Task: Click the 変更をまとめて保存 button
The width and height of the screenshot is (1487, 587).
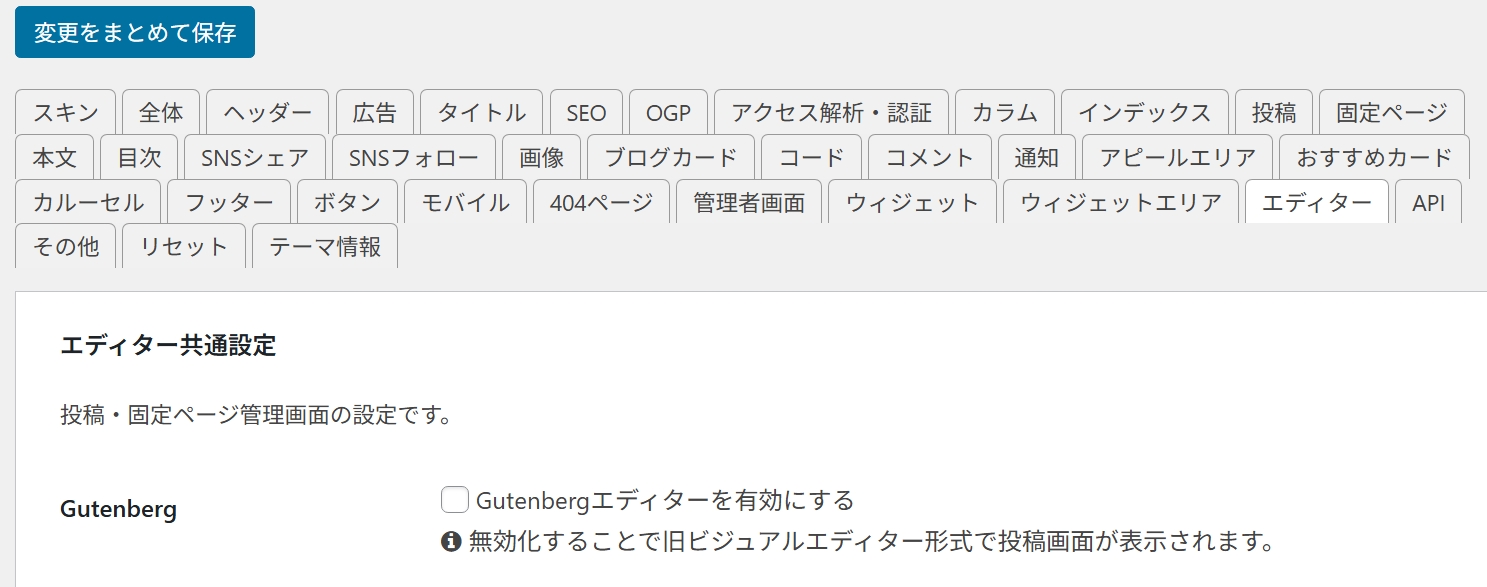Action: (x=134, y=31)
